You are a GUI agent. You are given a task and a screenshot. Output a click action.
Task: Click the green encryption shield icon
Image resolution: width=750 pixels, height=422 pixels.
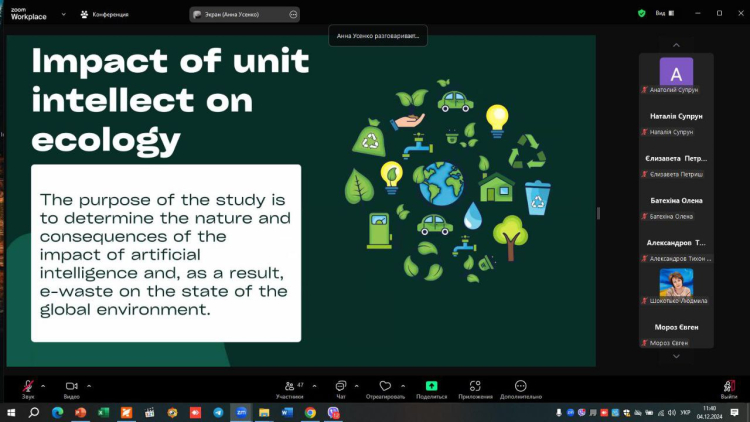(641, 14)
